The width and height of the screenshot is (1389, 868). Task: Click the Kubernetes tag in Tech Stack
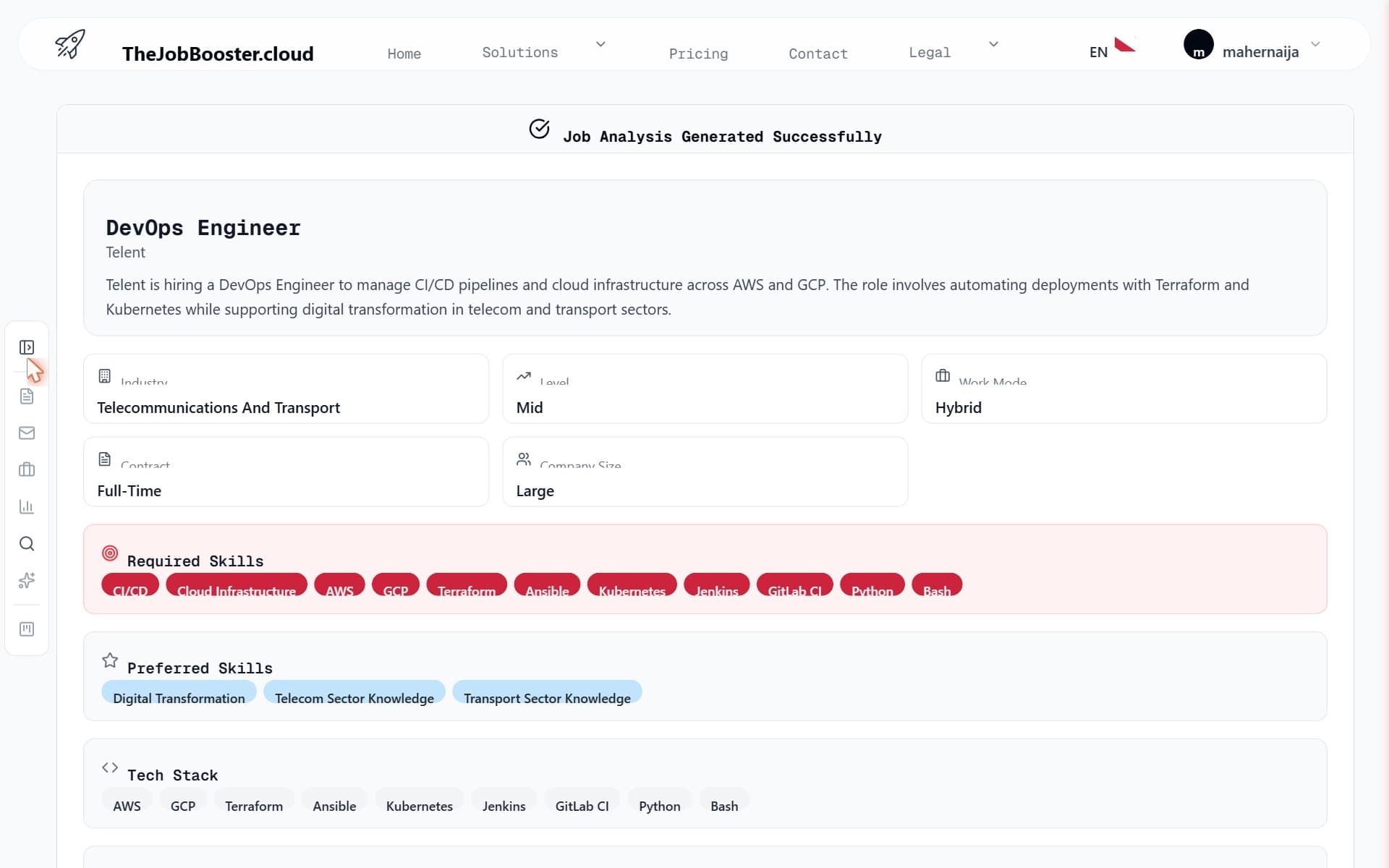tap(420, 800)
